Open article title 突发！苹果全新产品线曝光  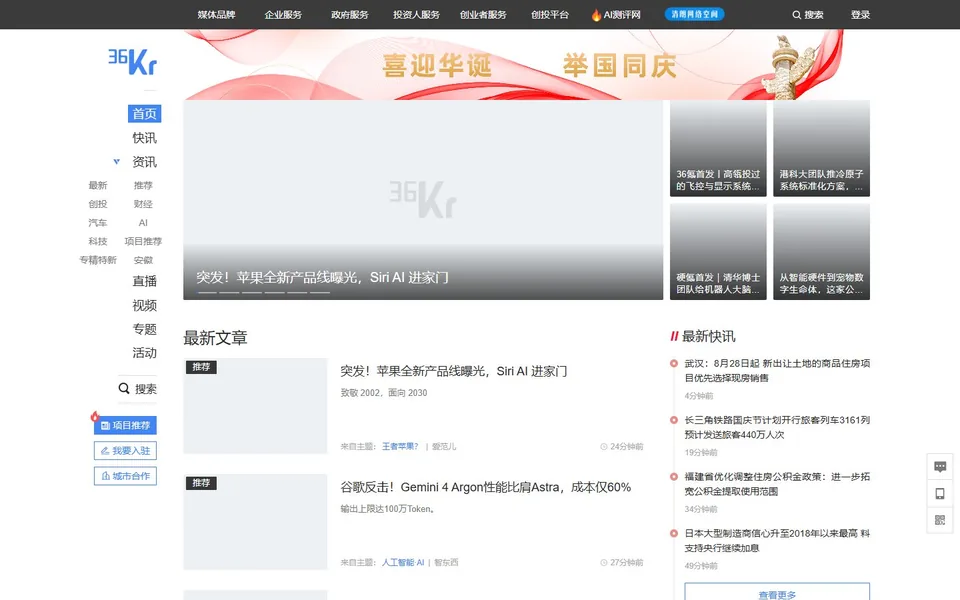454,371
